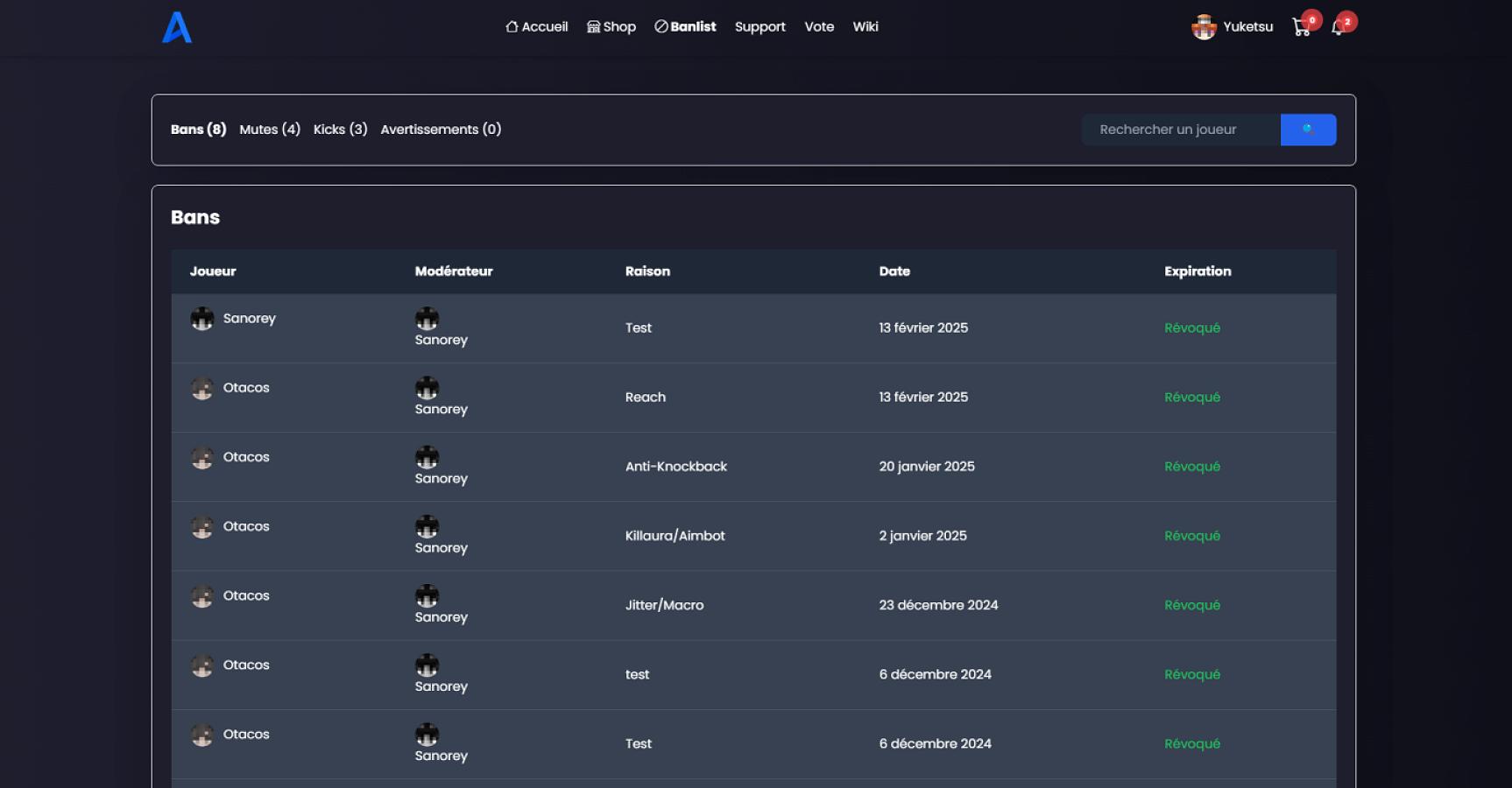The width and height of the screenshot is (1512, 788).
Task: Open the Support menu item
Action: (760, 27)
